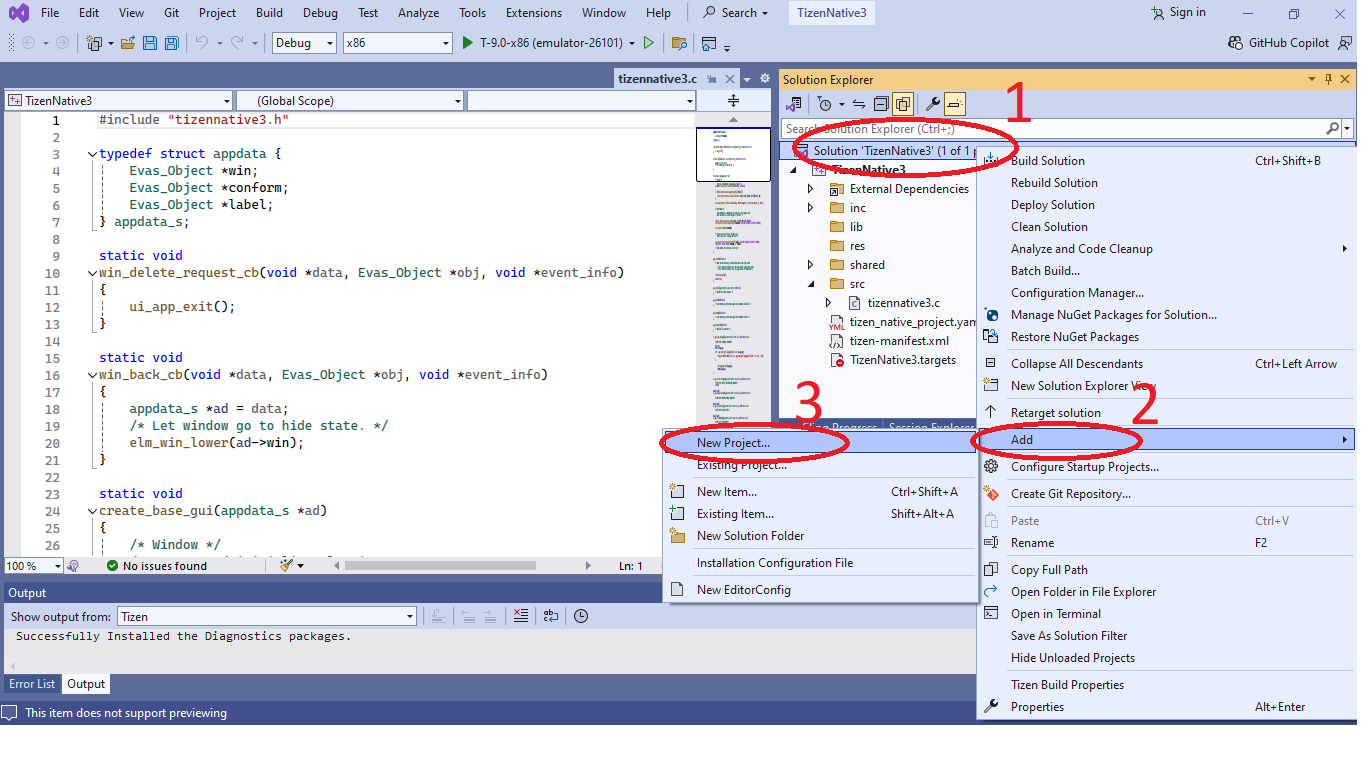This screenshot has width=1366, height=768.
Task: Start debugging with the green Run arrow
Action: (466, 43)
